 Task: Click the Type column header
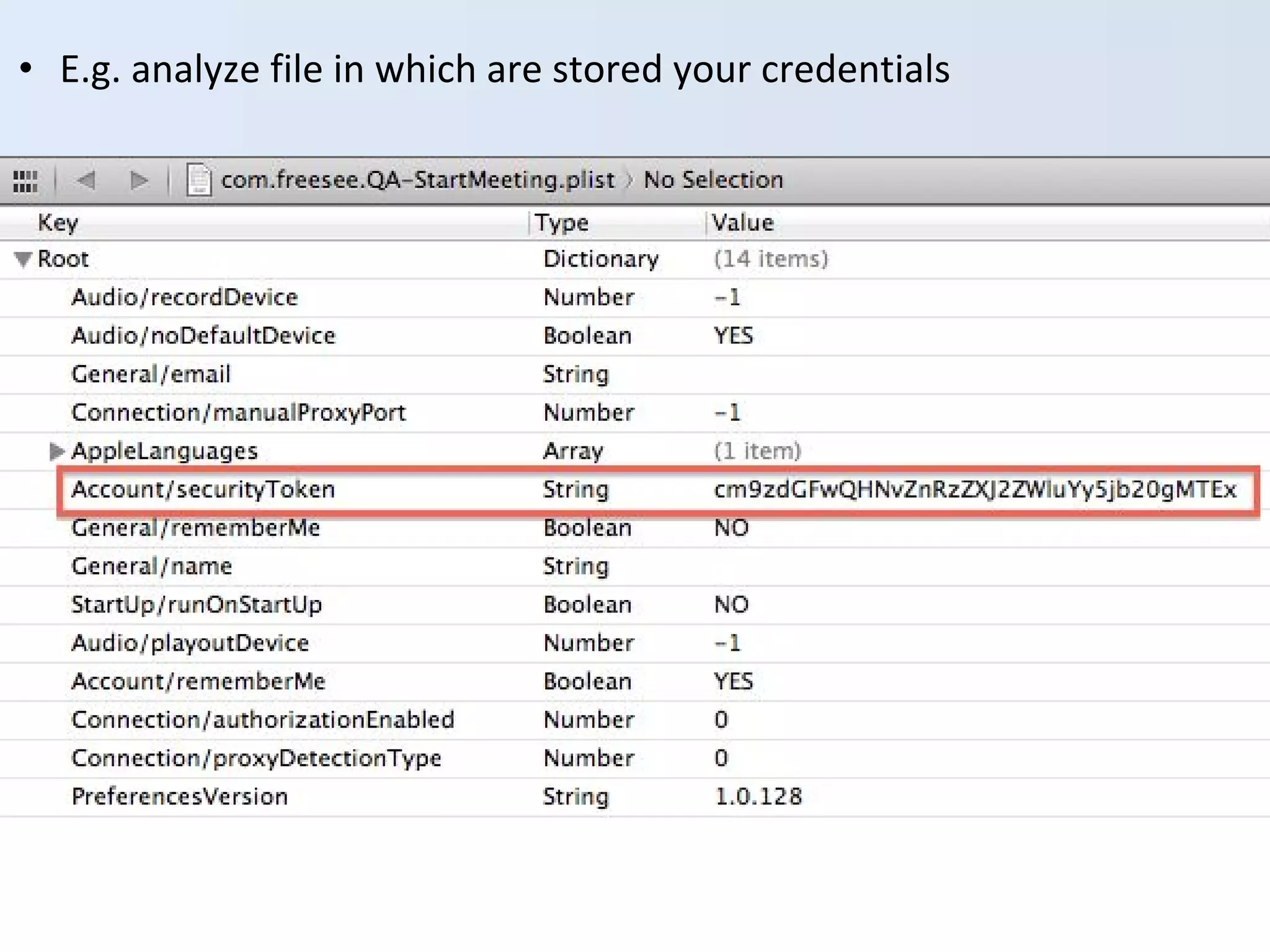pos(562,223)
